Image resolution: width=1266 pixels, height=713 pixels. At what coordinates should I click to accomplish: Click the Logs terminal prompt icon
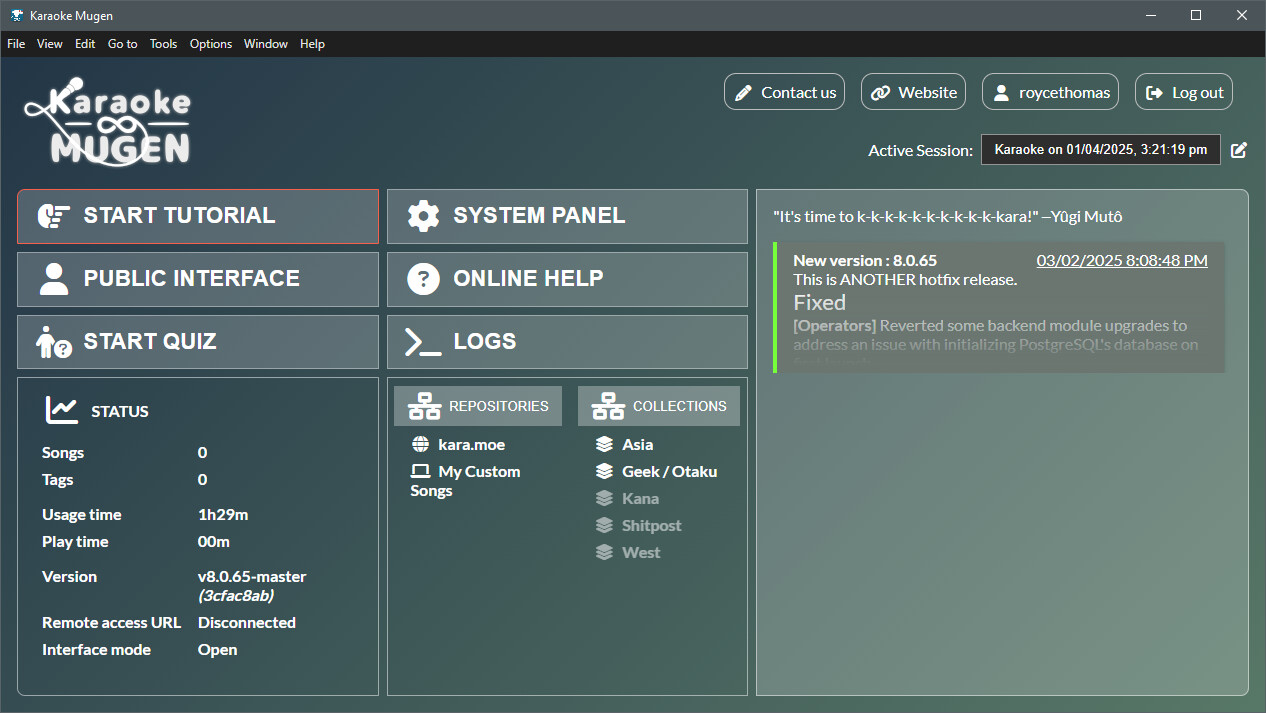click(423, 342)
